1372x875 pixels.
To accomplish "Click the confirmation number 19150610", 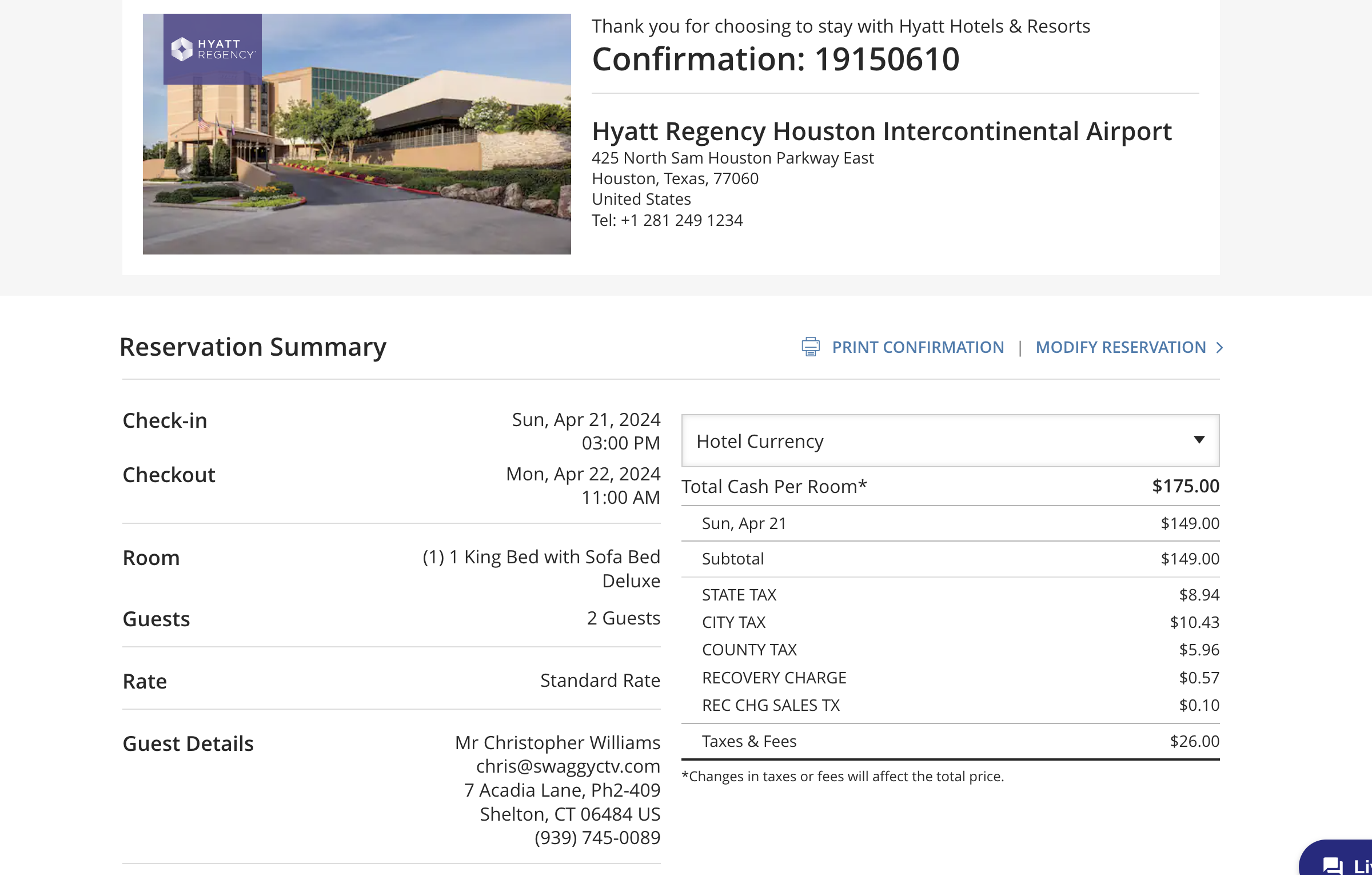I will [x=886, y=59].
